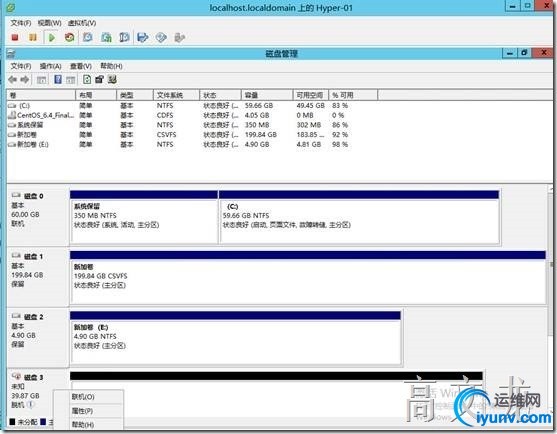Sort by the 文件系统 column header
Screen dimensions: 557x434
[x=177, y=95]
